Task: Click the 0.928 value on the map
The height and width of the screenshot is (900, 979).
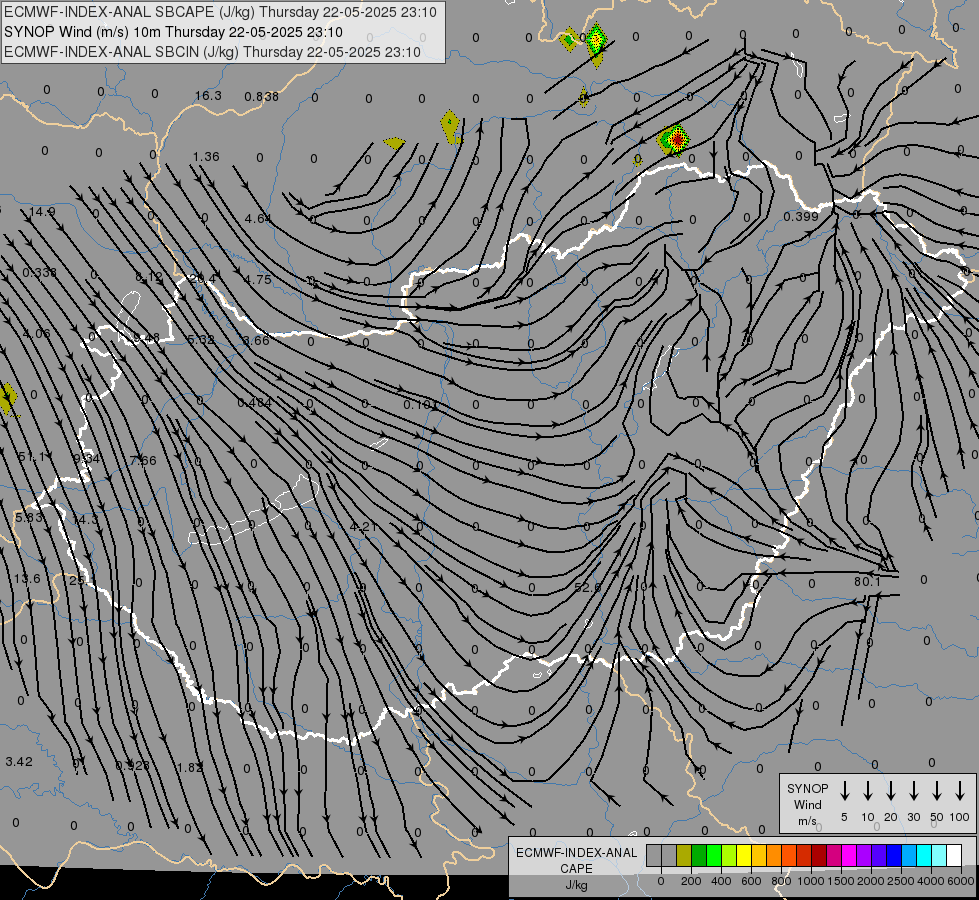Action: pyautogui.click(x=132, y=765)
